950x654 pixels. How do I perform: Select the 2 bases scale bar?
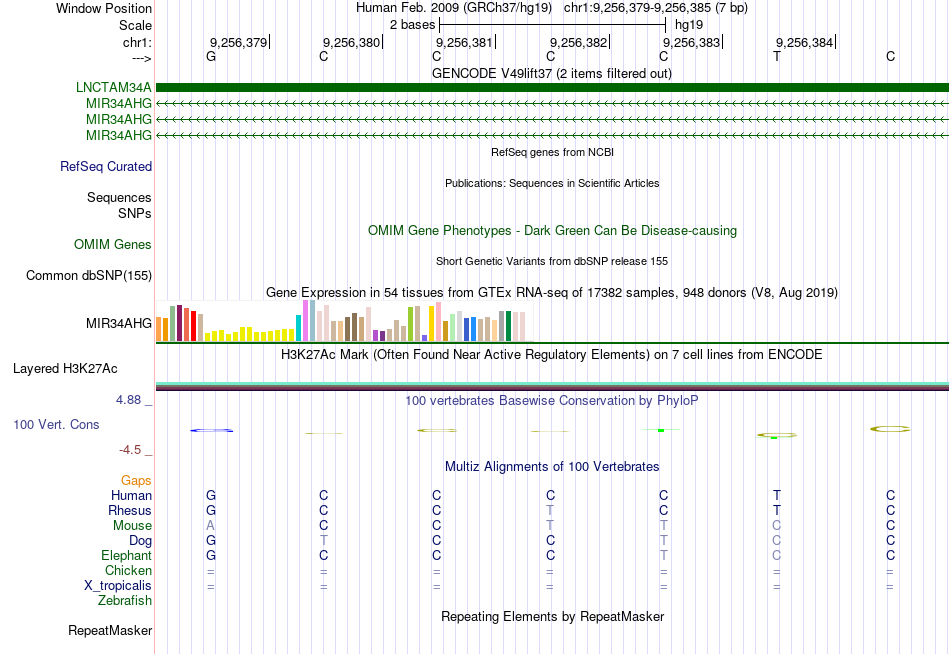tap(553, 25)
